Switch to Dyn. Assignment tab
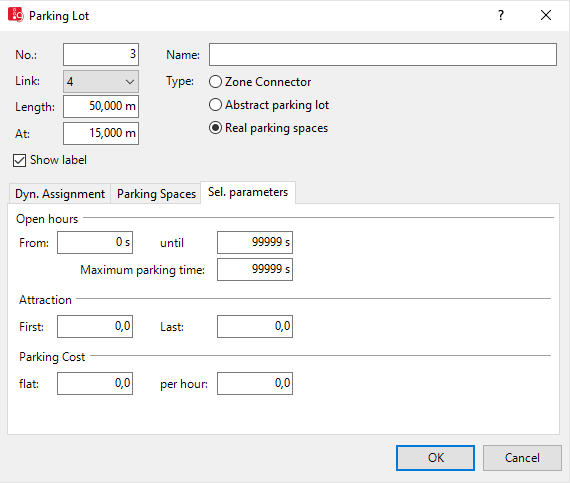 (x=60, y=194)
